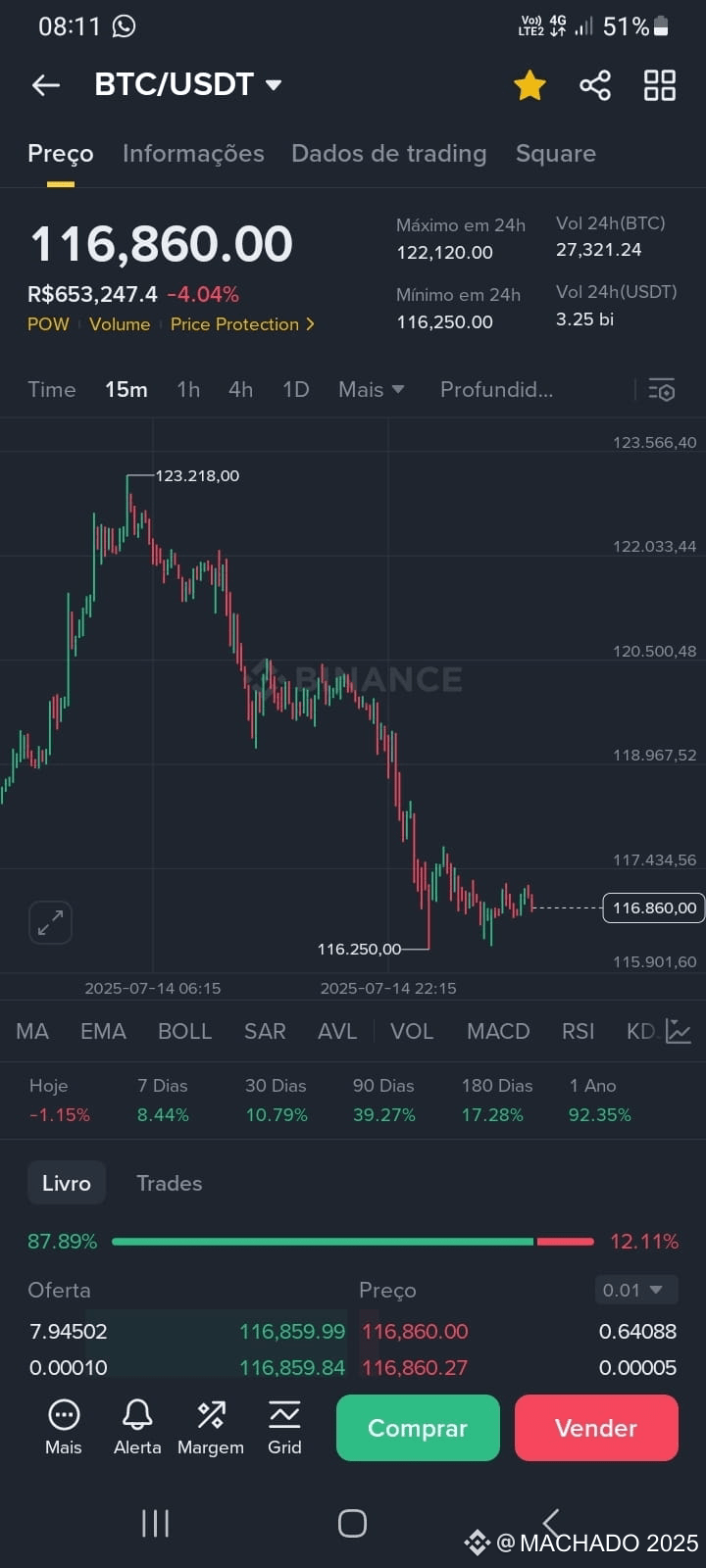Toggle the SAR indicator

coord(265,1031)
